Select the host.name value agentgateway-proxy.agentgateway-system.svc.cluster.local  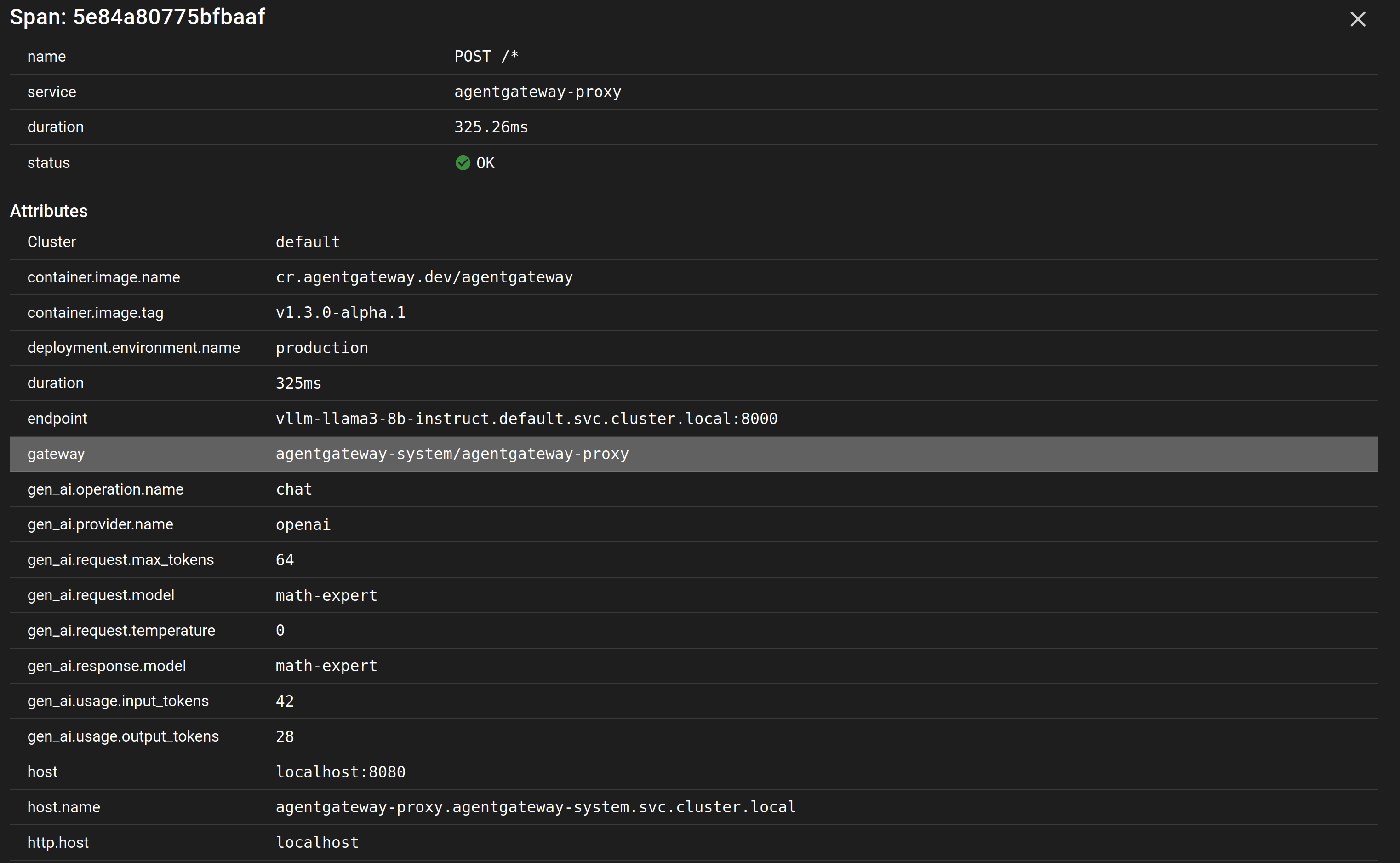(x=535, y=808)
